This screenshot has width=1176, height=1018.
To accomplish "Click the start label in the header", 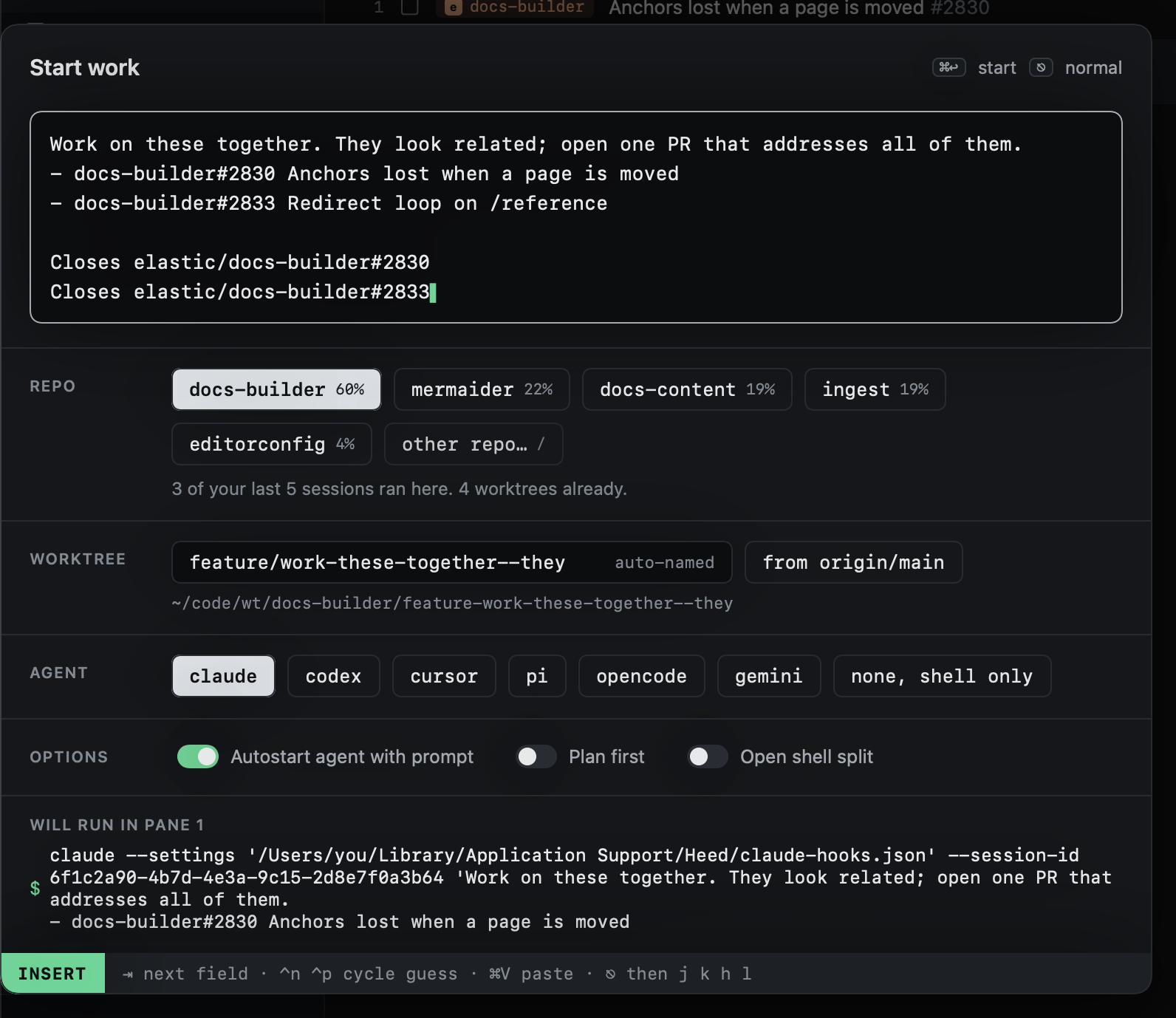I will click(997, 68).
